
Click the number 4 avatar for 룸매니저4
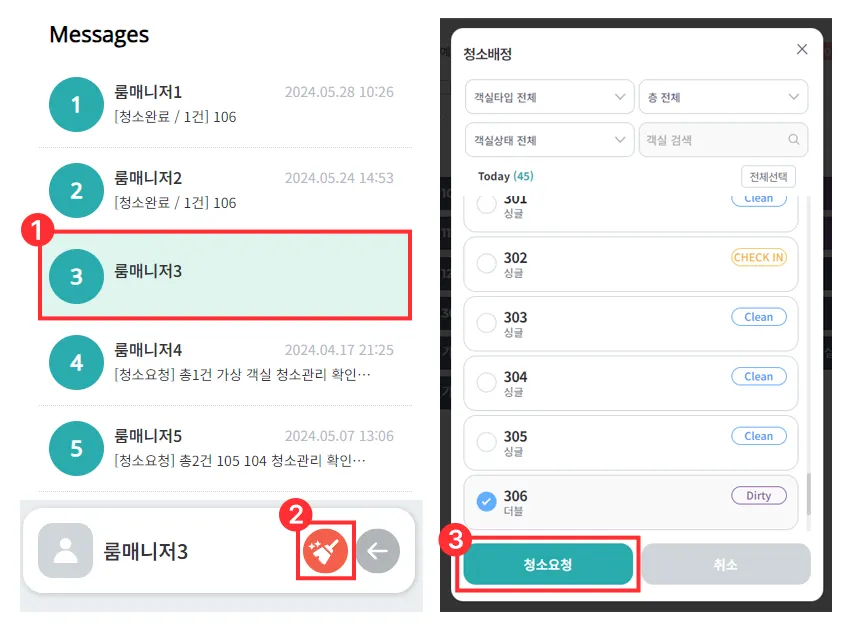(x=76, y=362)
